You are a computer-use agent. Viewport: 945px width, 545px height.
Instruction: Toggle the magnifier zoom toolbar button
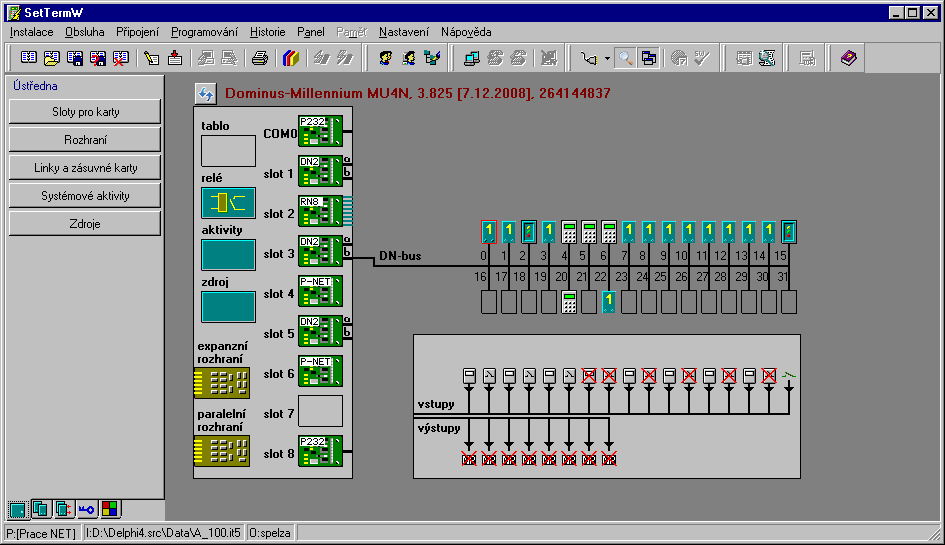(625, 58)
